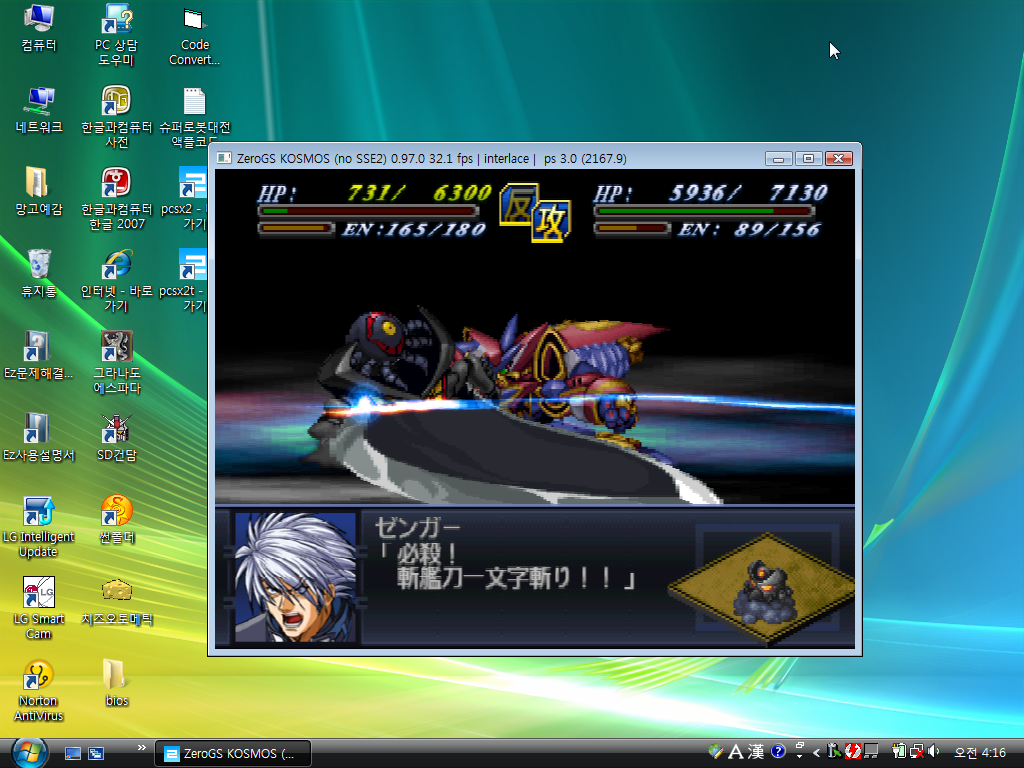Open the Windows Start orb

pyautogui.click(x=29, y=752)
